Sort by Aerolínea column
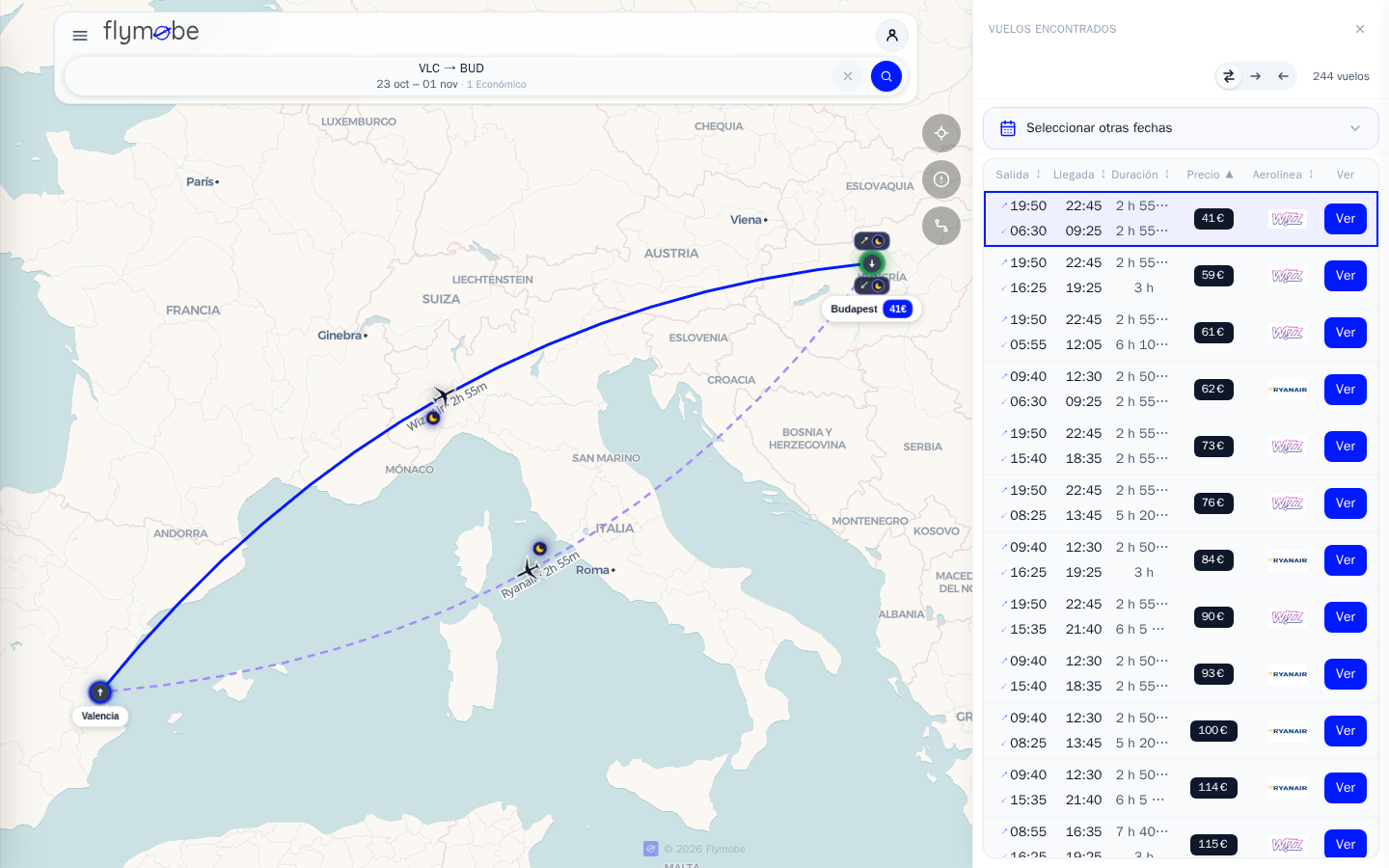This screenshot has height=868, width=1389. click(1283, 175)
